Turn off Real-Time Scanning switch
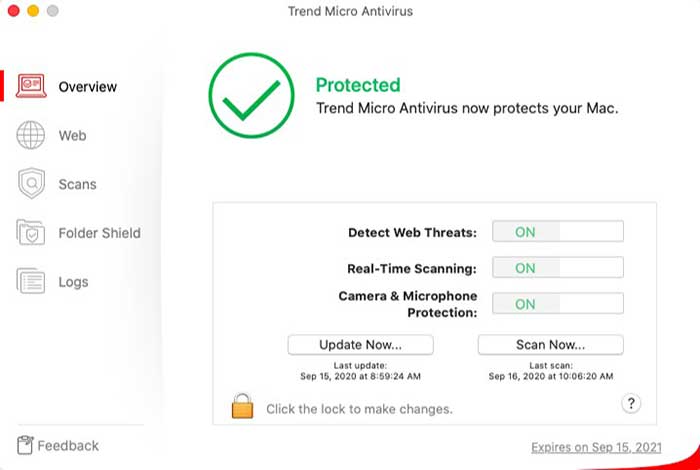Viewport: 700px width, 470px height. (557, 268)
